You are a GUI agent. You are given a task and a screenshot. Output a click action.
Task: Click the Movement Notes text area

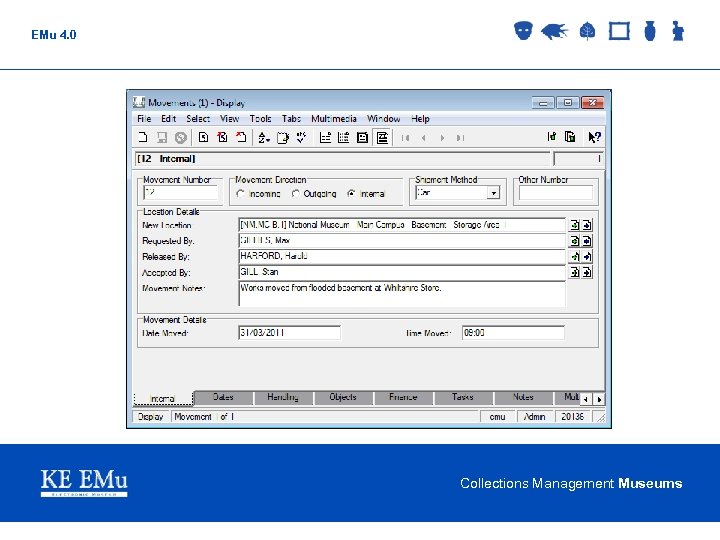(402, 294)
